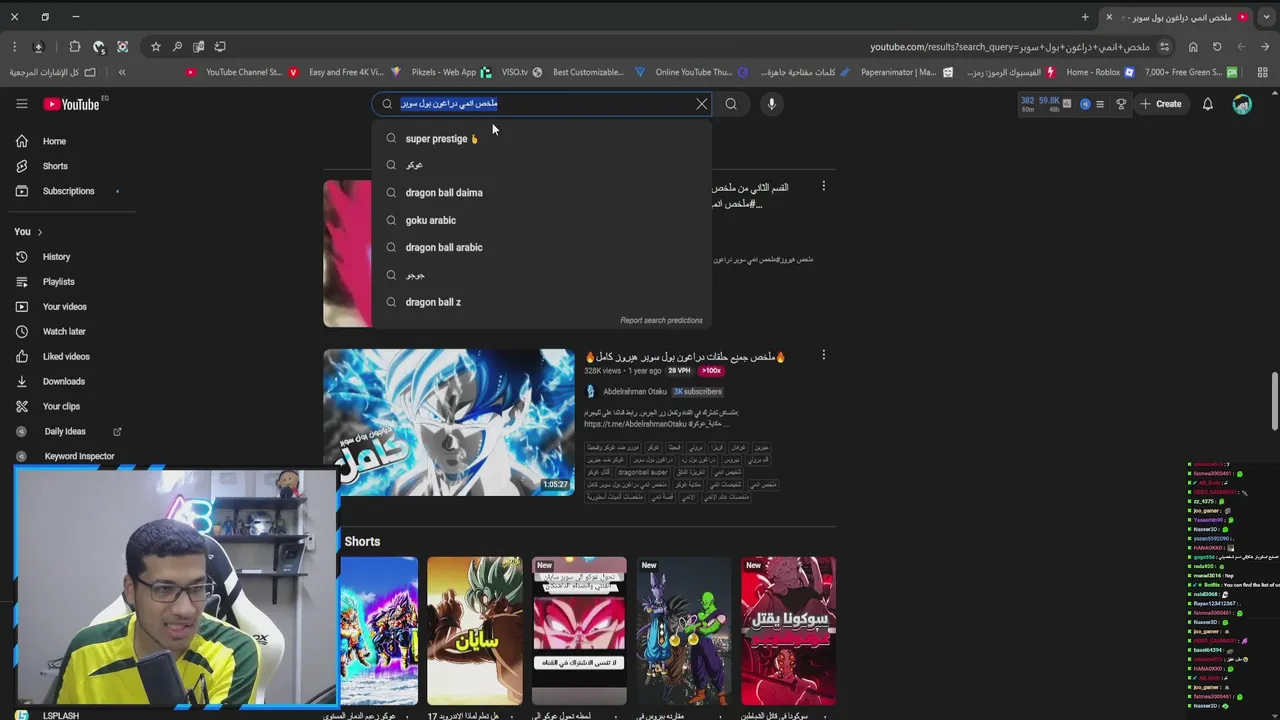Open a new browser tab
Image resolution: width=1280 pixels, height=720 pixels.
click(x=1085, y=17)
